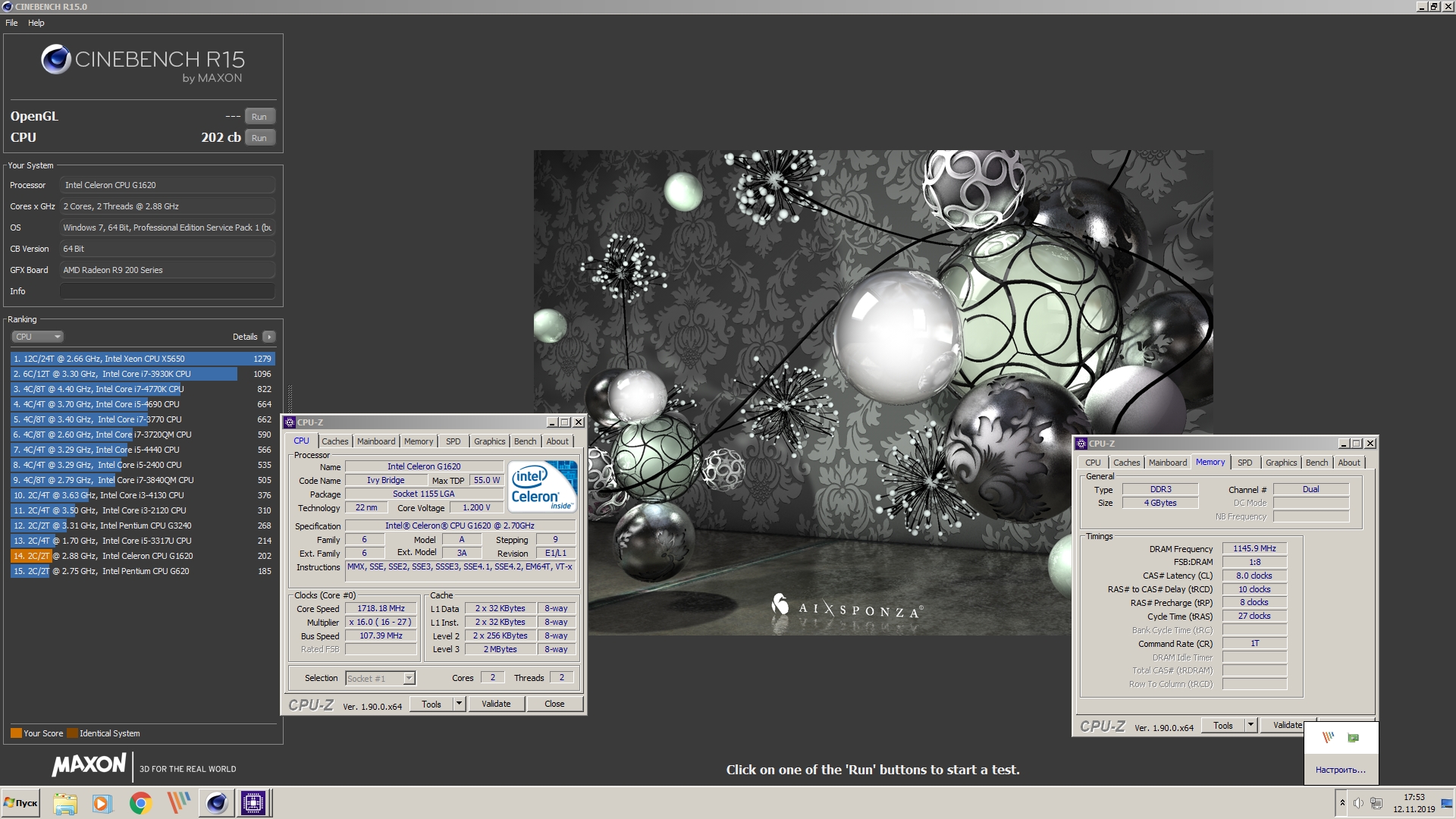Click the striped PlayClaw-style taskbar icon

[x=179, y=803]
